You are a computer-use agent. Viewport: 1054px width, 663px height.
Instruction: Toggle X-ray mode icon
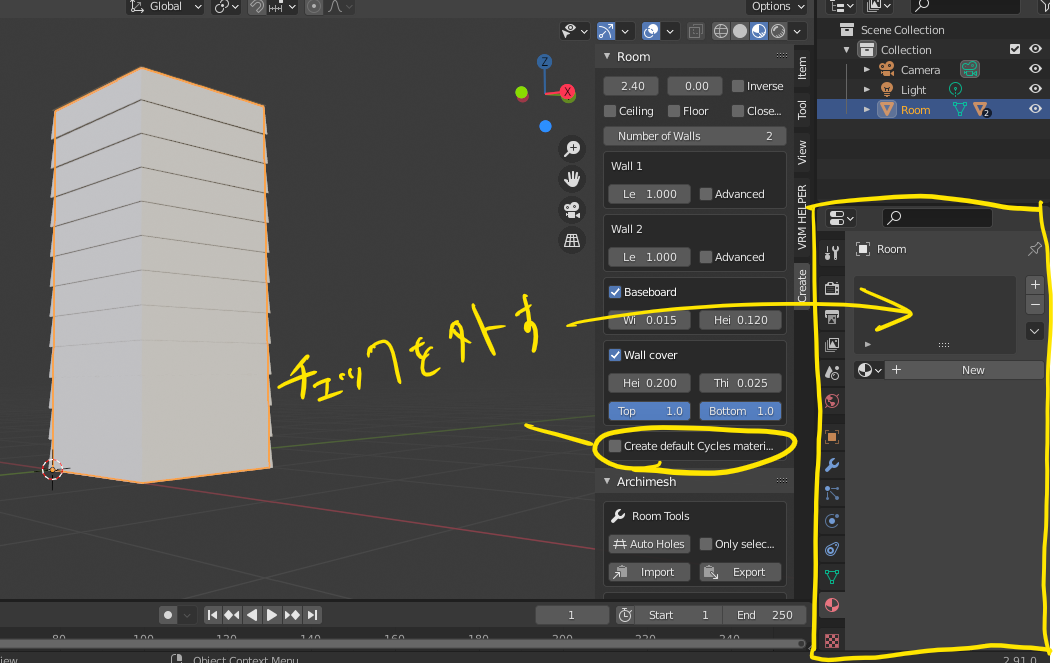click(695, 31)
